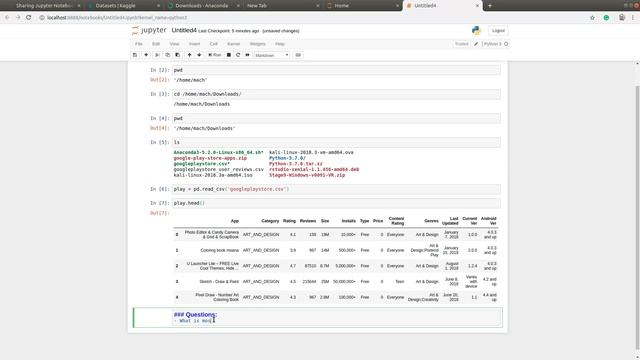Open the browser menu dots
The height and width of the screenshot is (360, 640).
(633, 18)
